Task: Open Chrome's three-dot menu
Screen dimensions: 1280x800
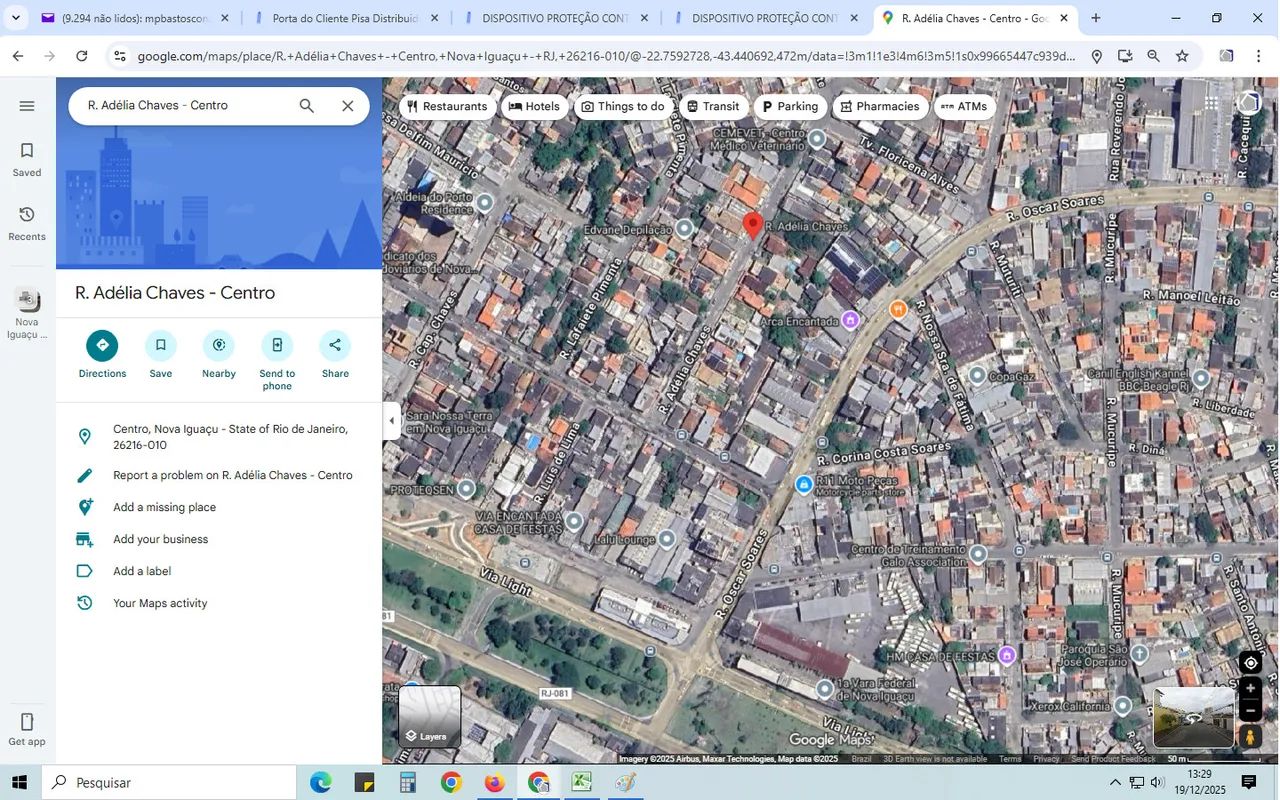Action: [1259, 56]
